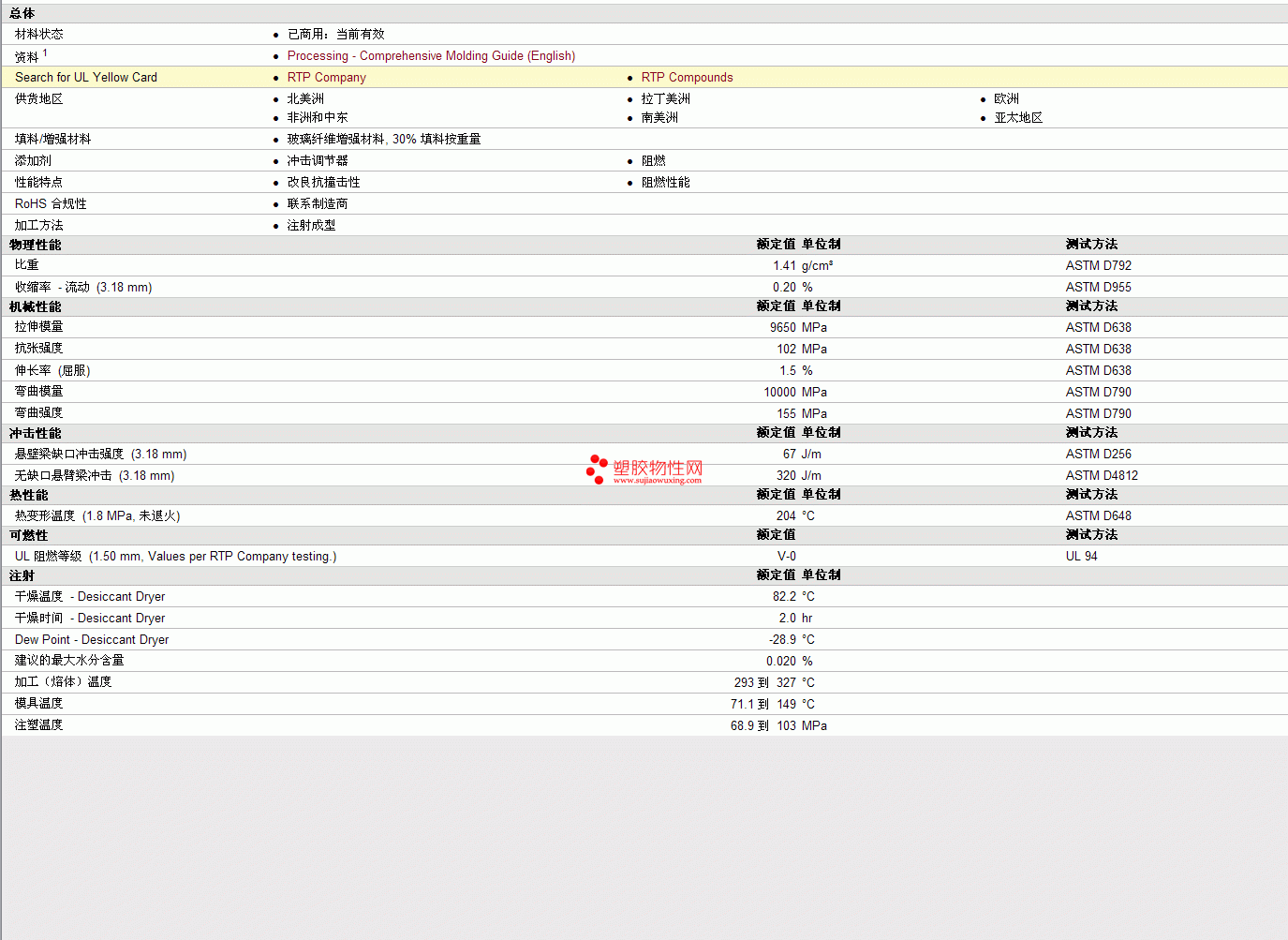Click the ASTM D256 test method
1288x940 pixels.
pyautogui.click(x=1099, y=455)
